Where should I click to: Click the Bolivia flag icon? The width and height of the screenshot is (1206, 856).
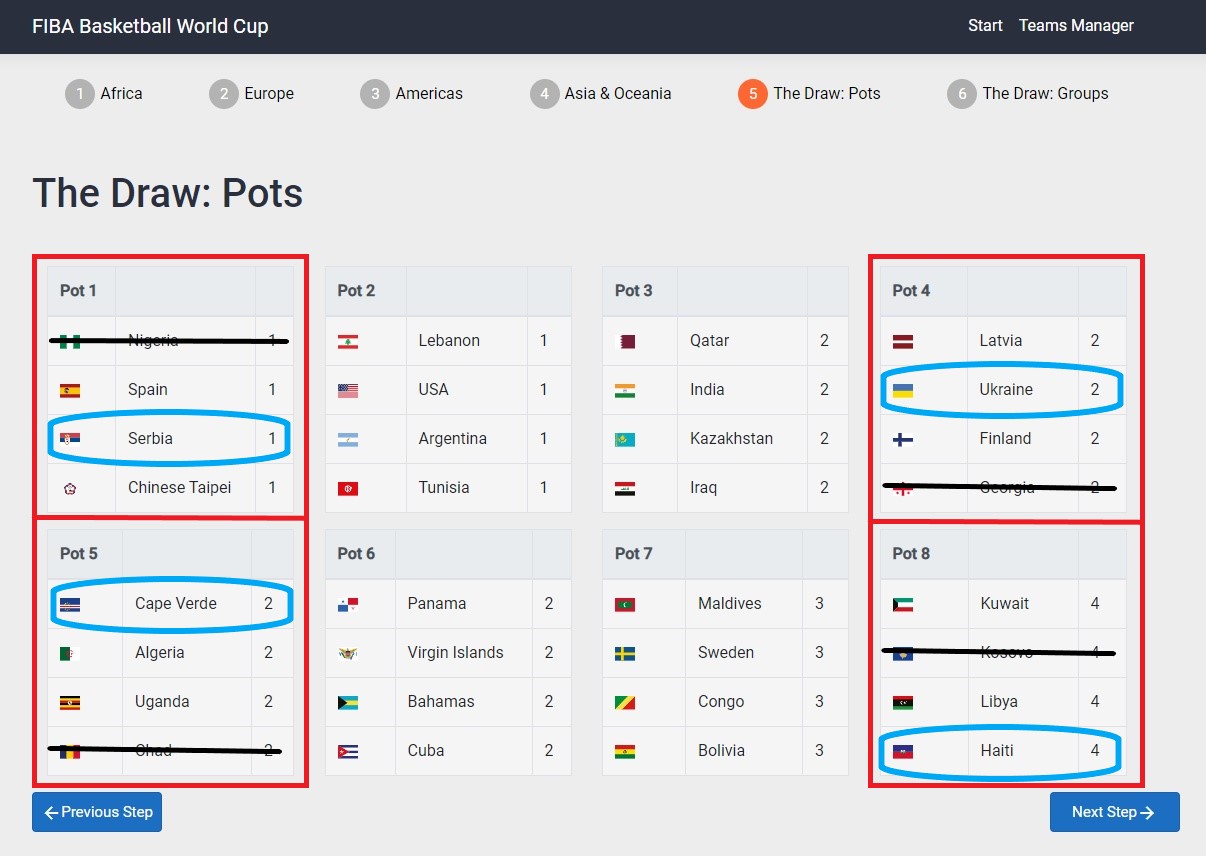point(625,751)
